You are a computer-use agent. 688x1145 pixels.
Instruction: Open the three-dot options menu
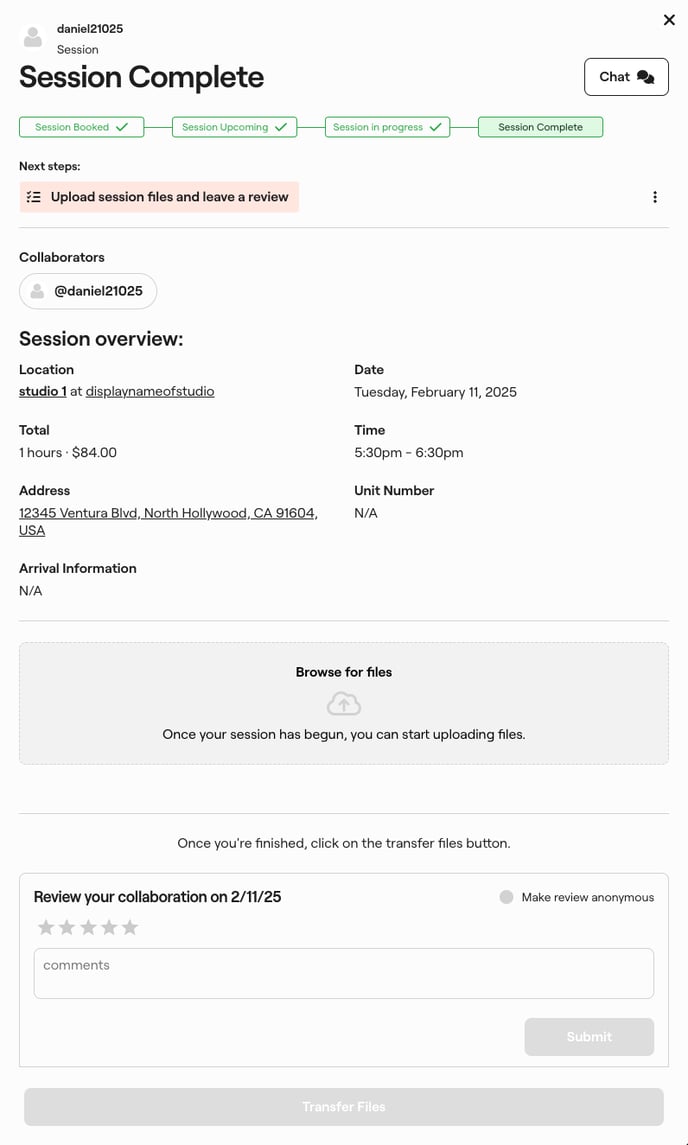pyautogui.click(x=655, y=197)
